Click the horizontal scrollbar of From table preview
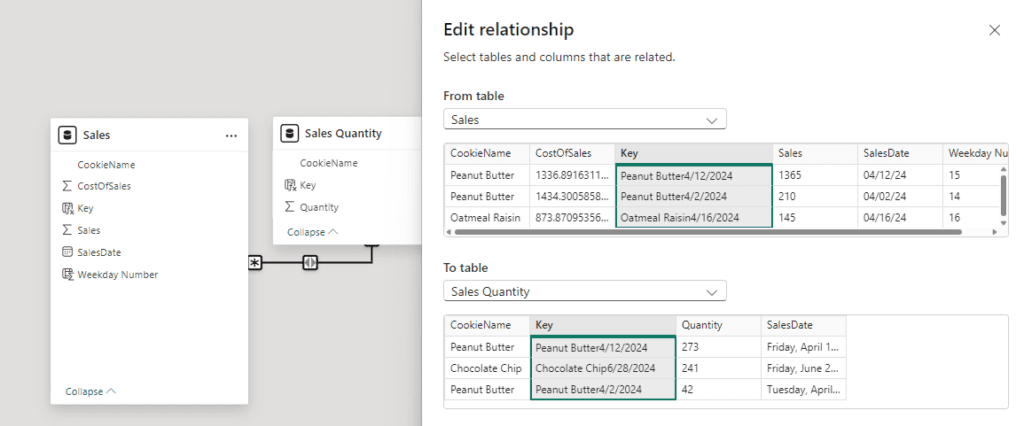1024x426 pixels. point(700,232)
